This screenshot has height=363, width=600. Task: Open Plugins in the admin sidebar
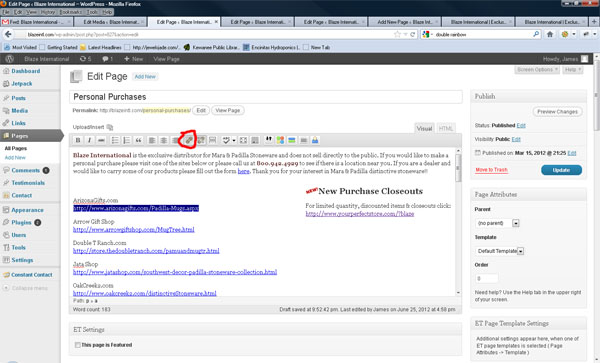21,223
